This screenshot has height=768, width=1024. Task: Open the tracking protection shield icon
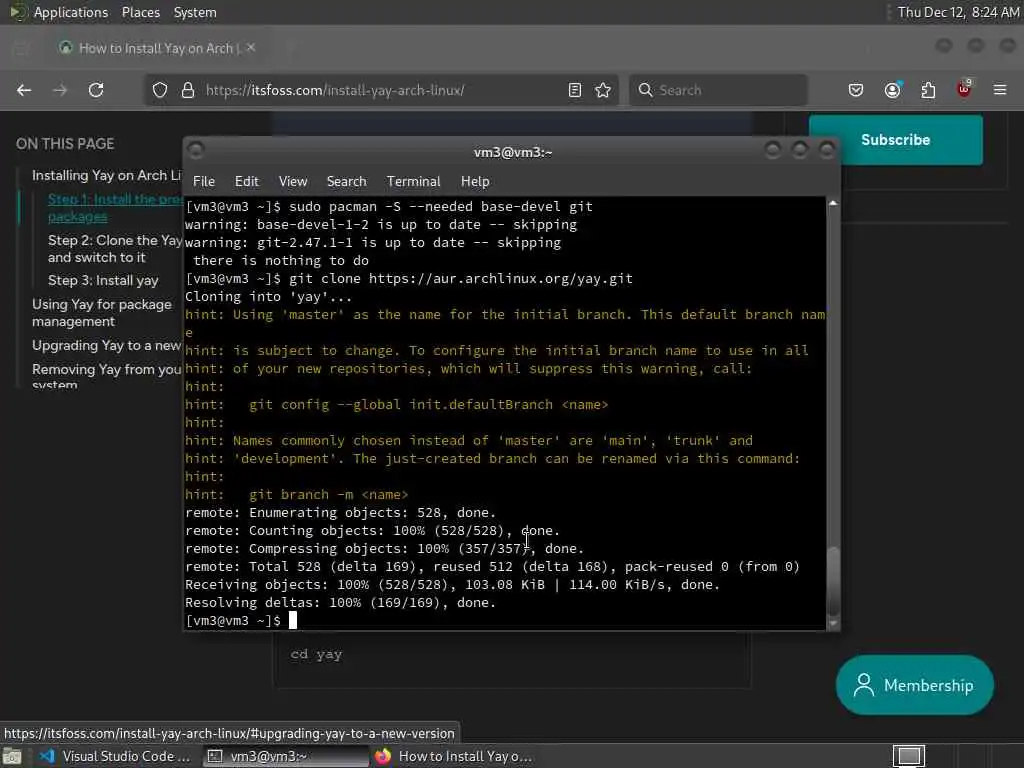(160, 90)
